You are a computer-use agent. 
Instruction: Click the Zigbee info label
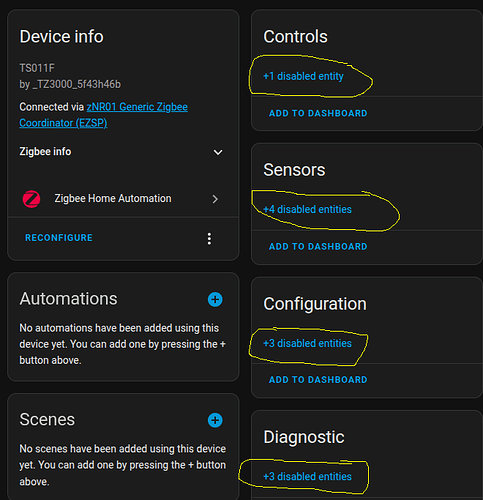click(45, 152)
